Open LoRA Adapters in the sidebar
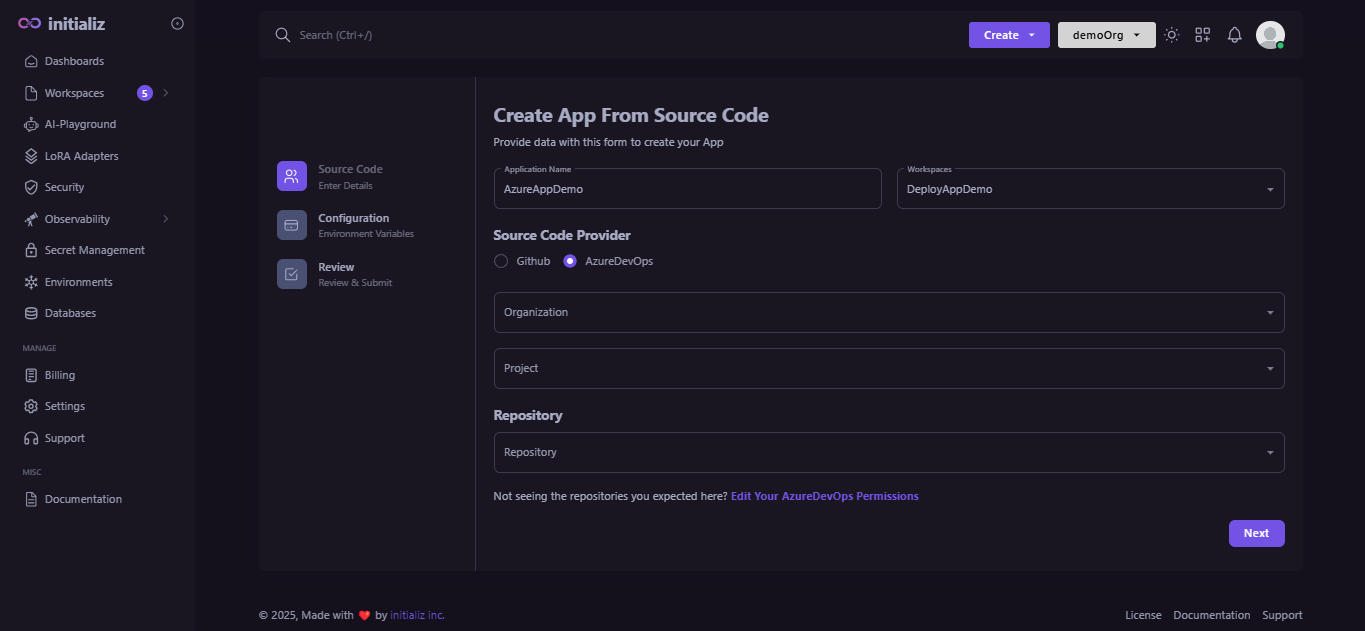Viewport: 1365px width, 631px height. (x=81, y=156)
